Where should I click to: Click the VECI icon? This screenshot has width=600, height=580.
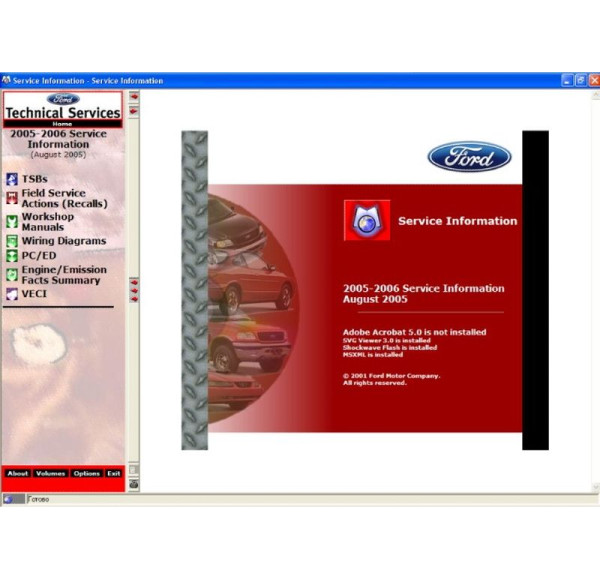click(12, 294)
